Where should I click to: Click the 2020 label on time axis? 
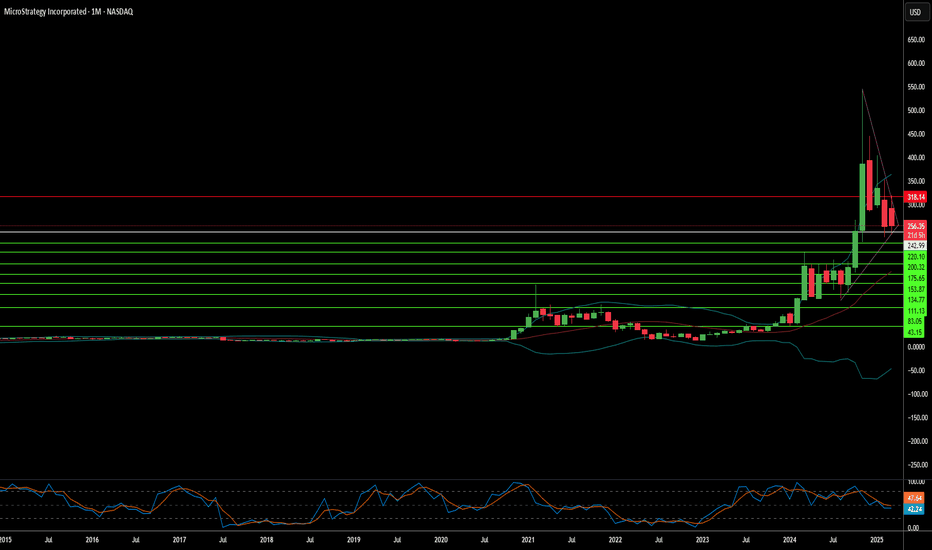coord(440,540)
